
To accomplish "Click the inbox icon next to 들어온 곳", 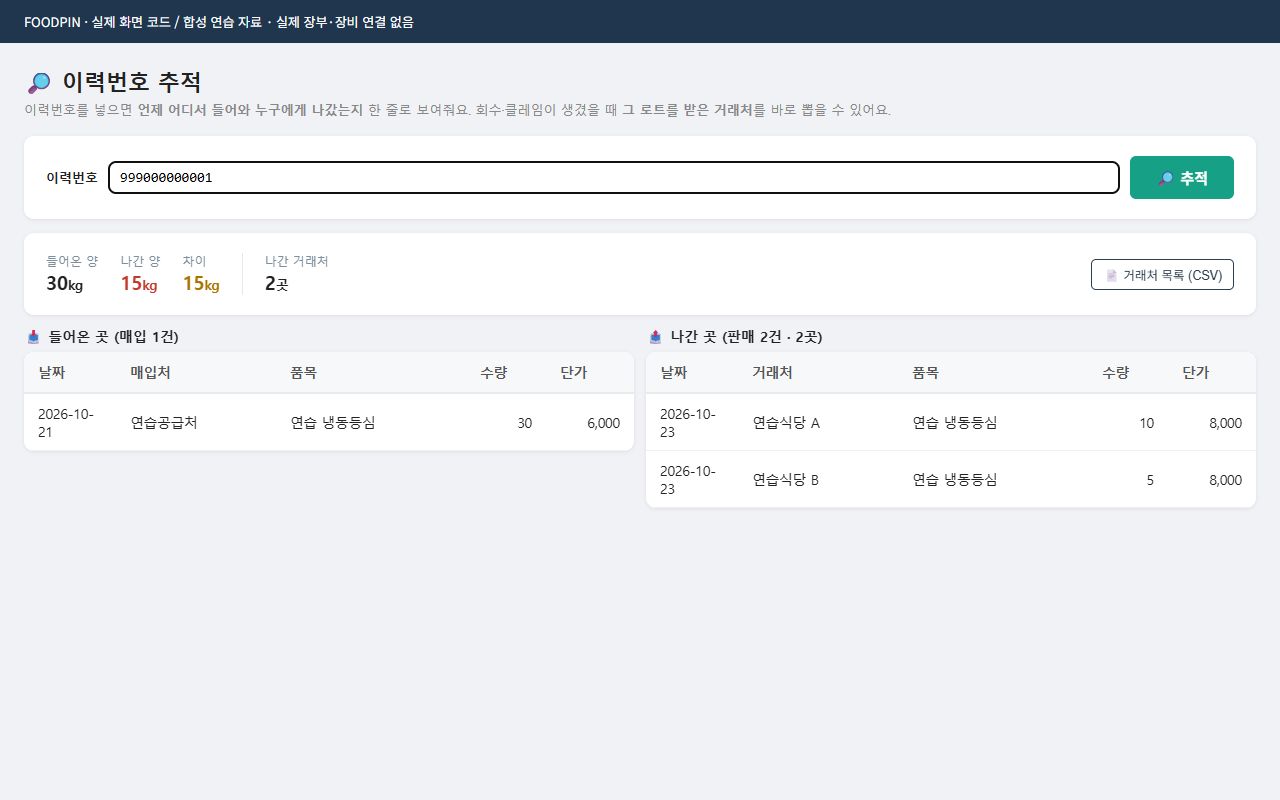I will [x=33, y=337].
